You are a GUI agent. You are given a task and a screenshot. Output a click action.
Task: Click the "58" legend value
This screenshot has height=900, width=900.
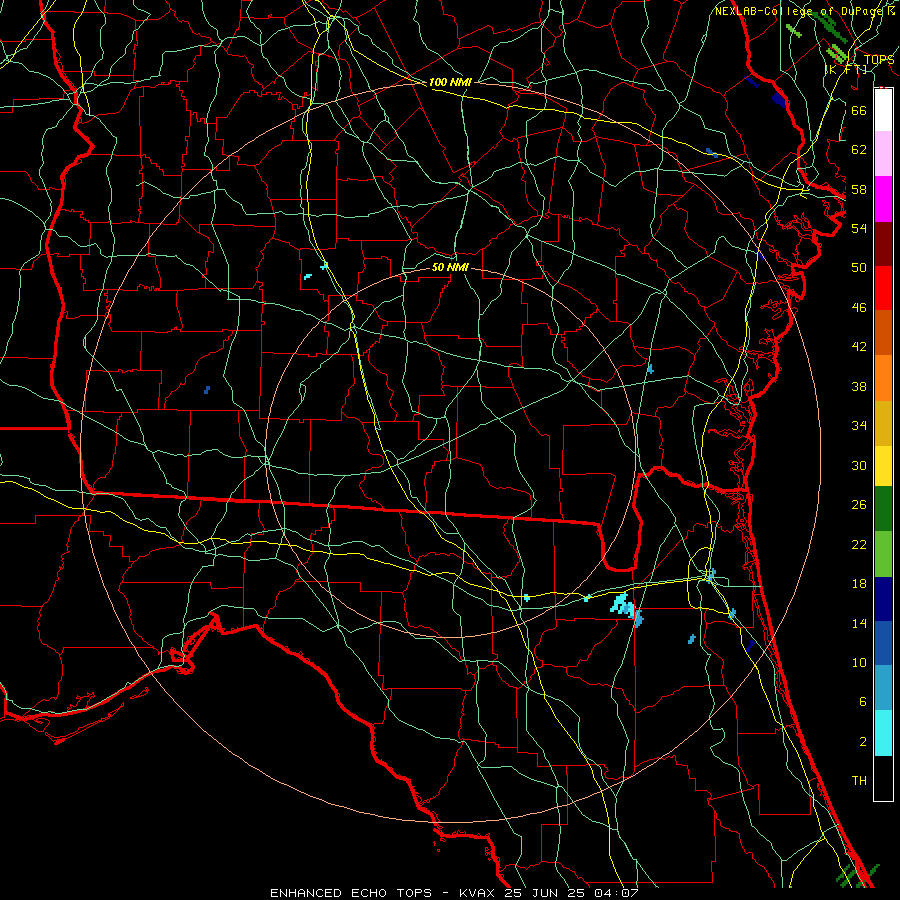[859, 189]
